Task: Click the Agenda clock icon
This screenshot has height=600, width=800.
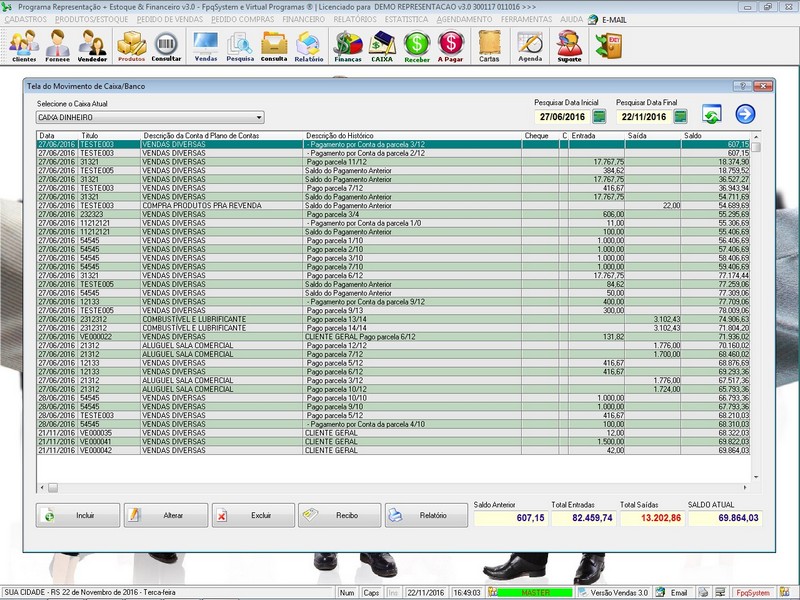Action: coord(530,45)
